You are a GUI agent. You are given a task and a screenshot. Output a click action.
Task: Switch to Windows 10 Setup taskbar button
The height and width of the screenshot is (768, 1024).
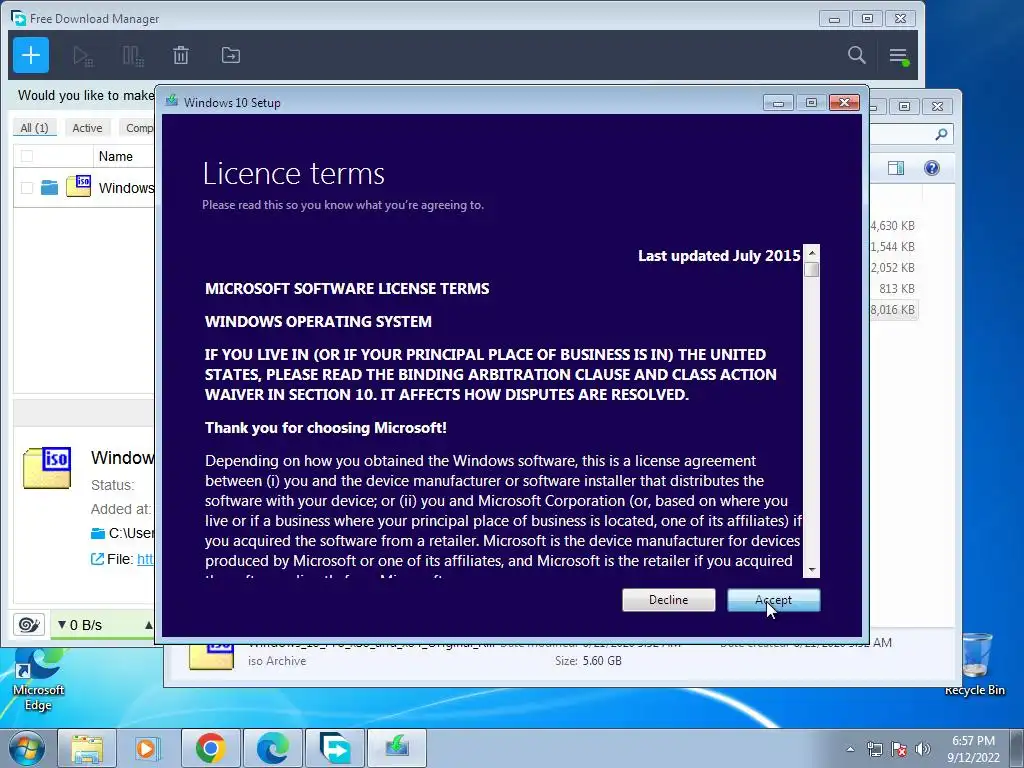pos(396,748)
